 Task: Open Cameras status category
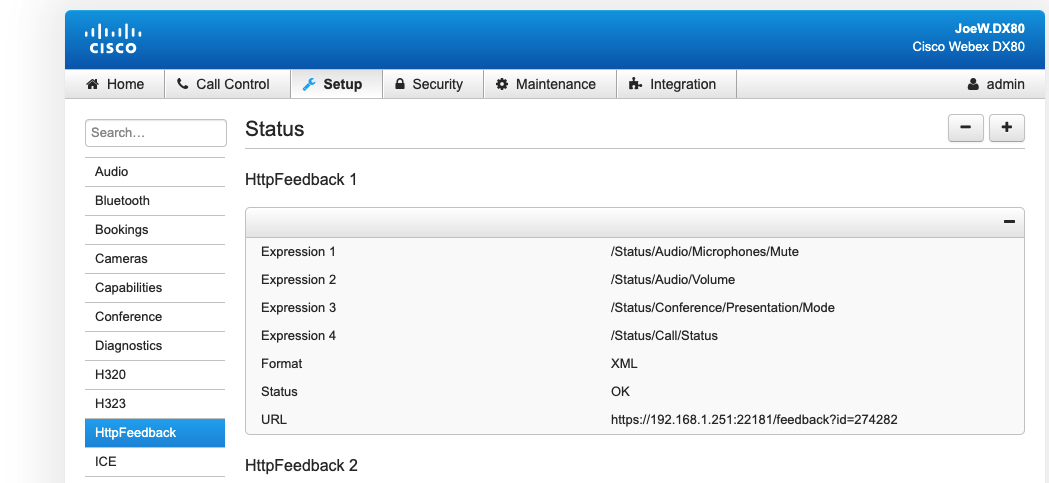pos(155,259)
